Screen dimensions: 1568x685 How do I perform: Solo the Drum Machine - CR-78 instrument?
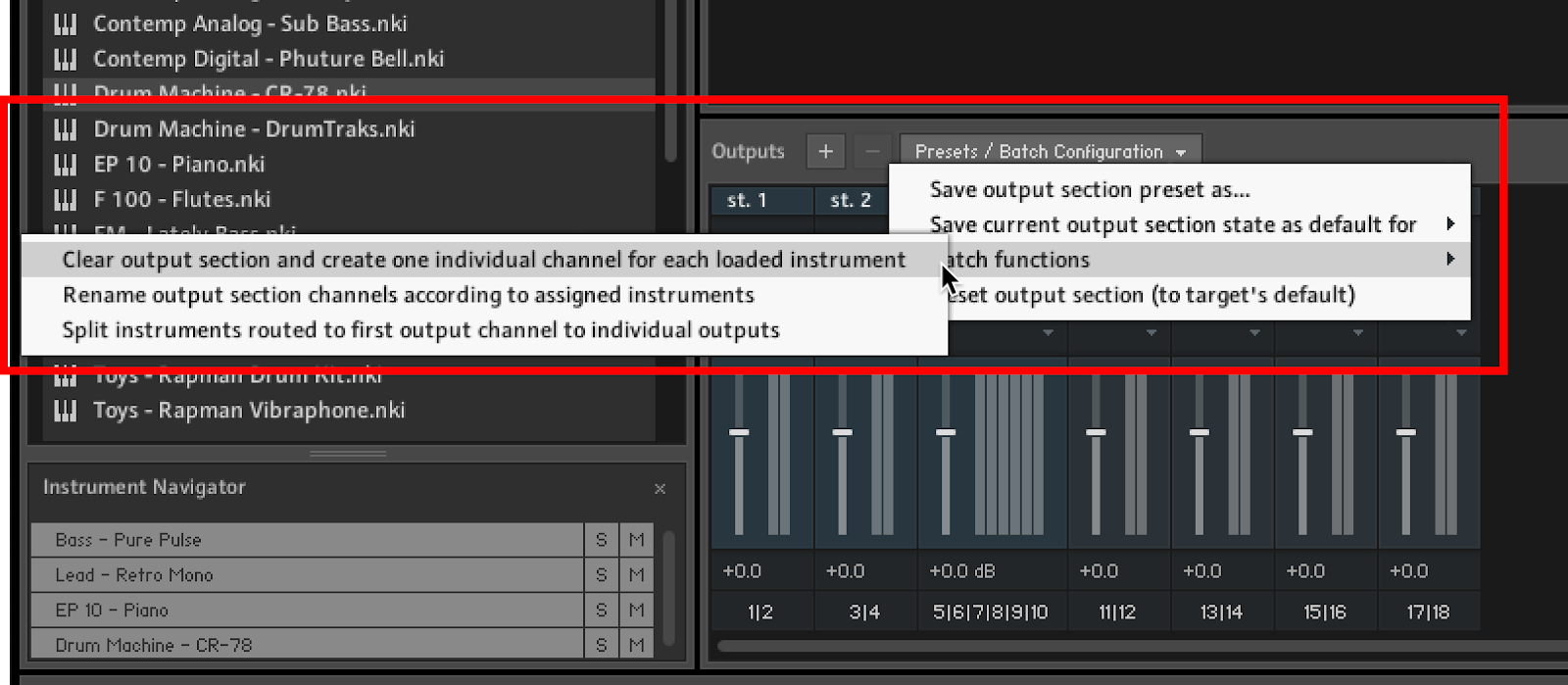pos(601,646)
